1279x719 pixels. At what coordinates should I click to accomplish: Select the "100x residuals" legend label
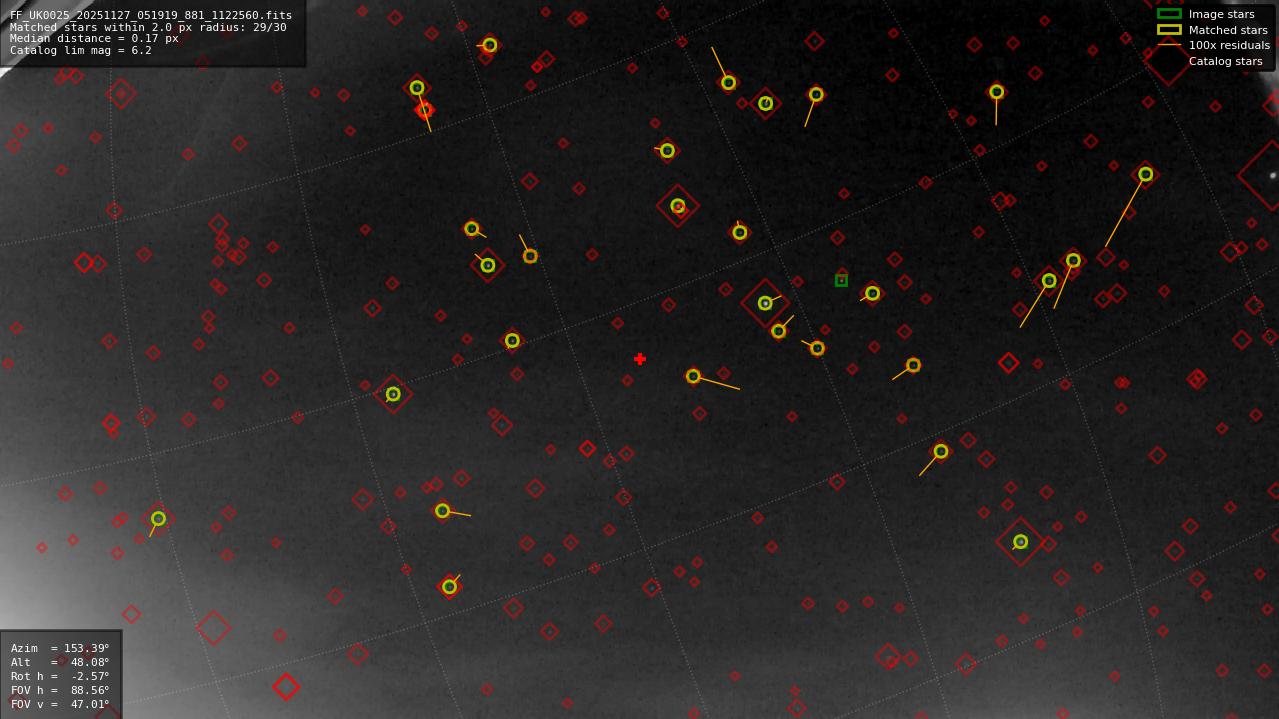point(1229,45)
